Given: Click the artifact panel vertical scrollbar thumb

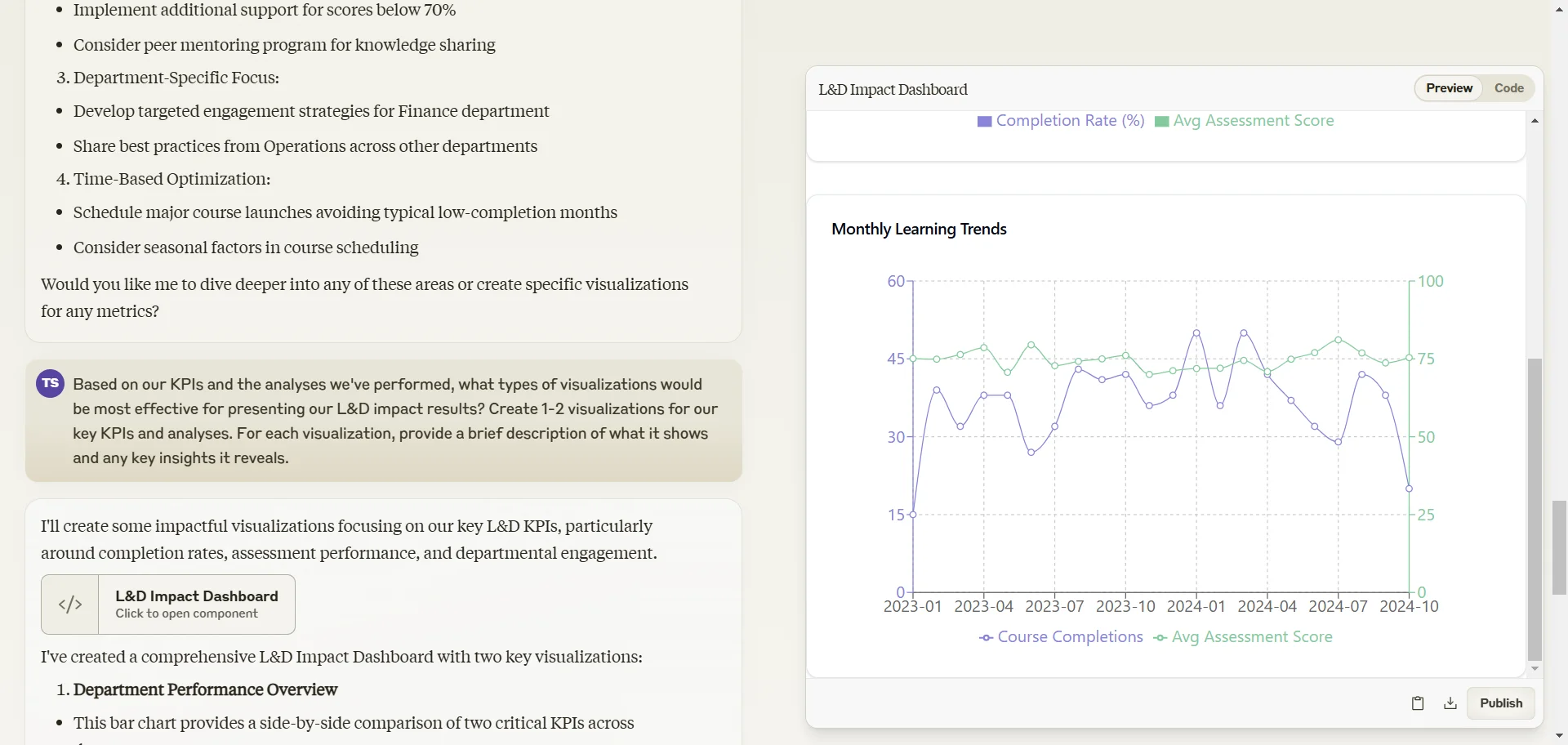Looking at the screenshot, I should (x=1535, y=509).
